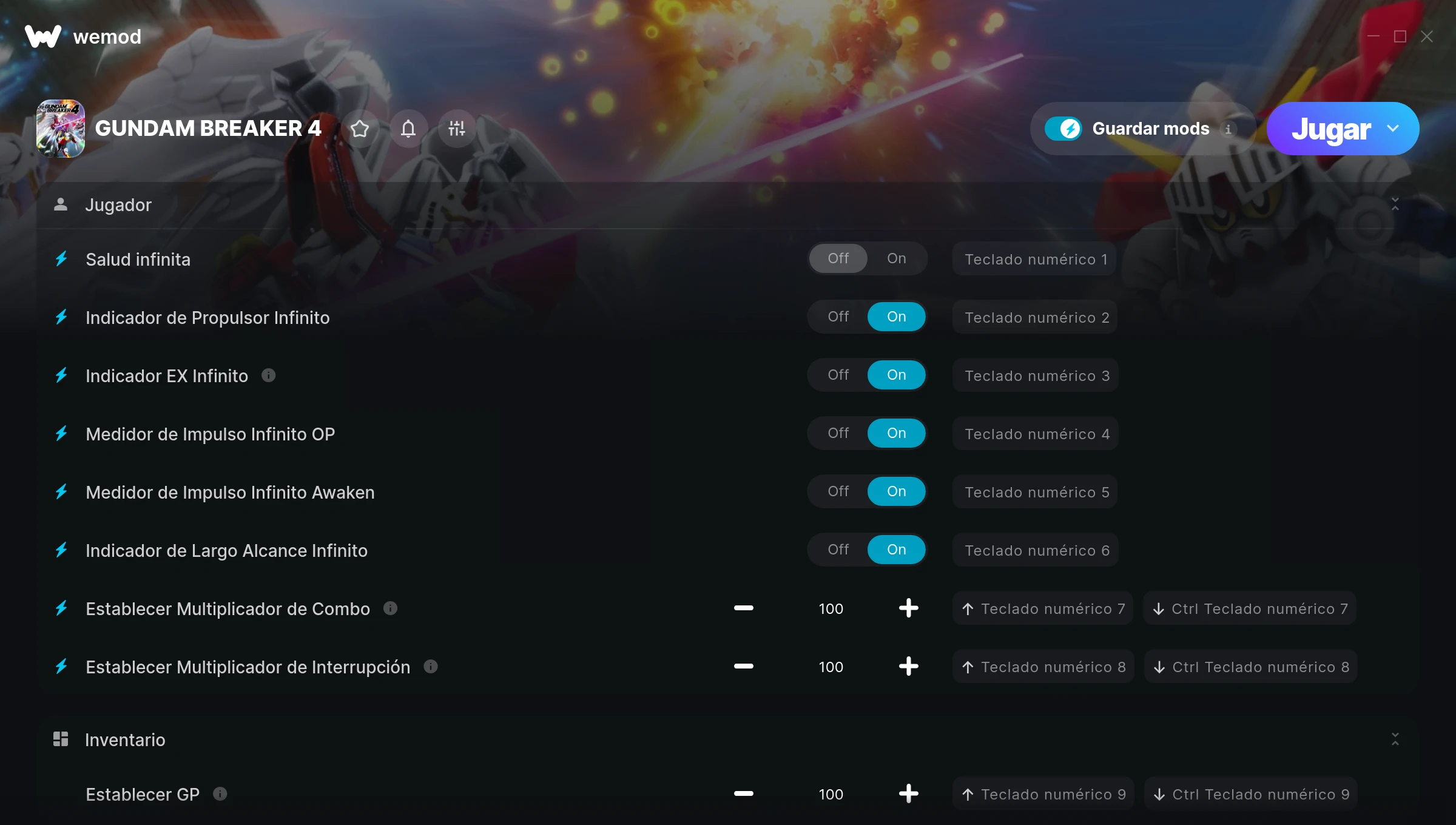Screen dimensions: 1456x825
Task: Collapse the Inventario section
Action: pyautogui.click(x=1395, y=739)
